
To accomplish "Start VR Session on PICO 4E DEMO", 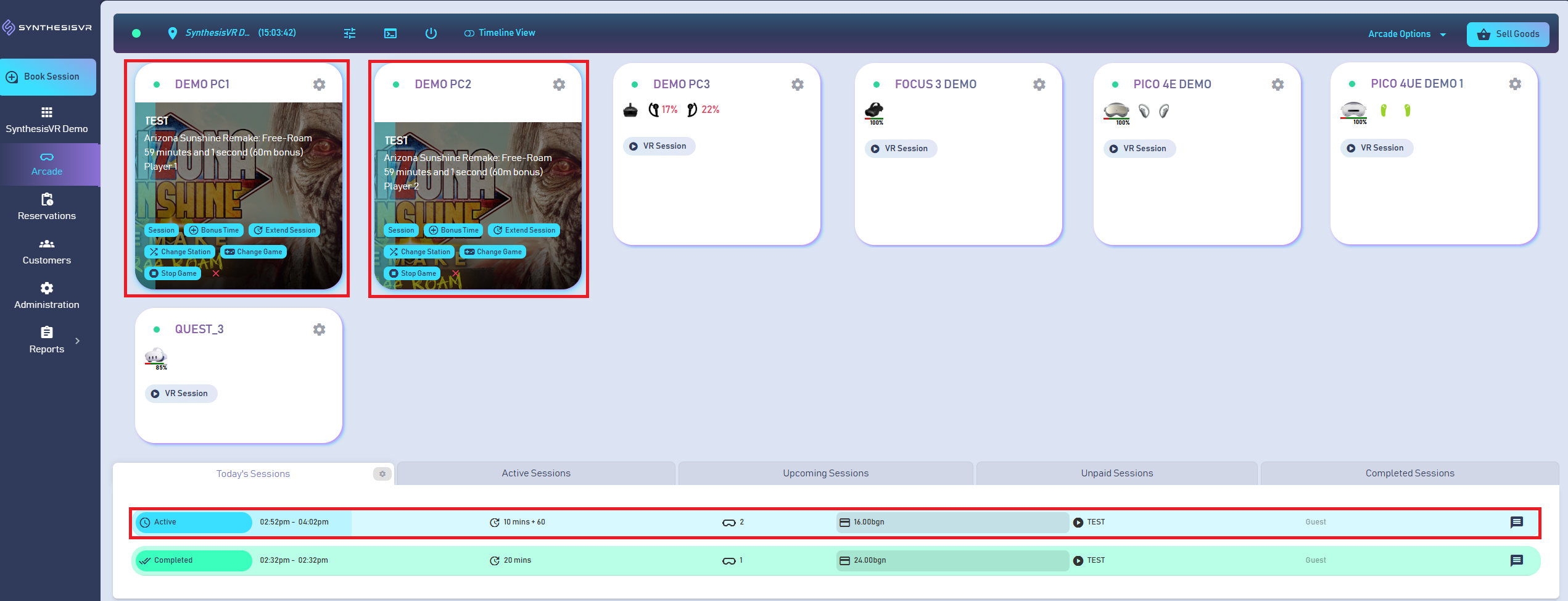I will 1139,149.
